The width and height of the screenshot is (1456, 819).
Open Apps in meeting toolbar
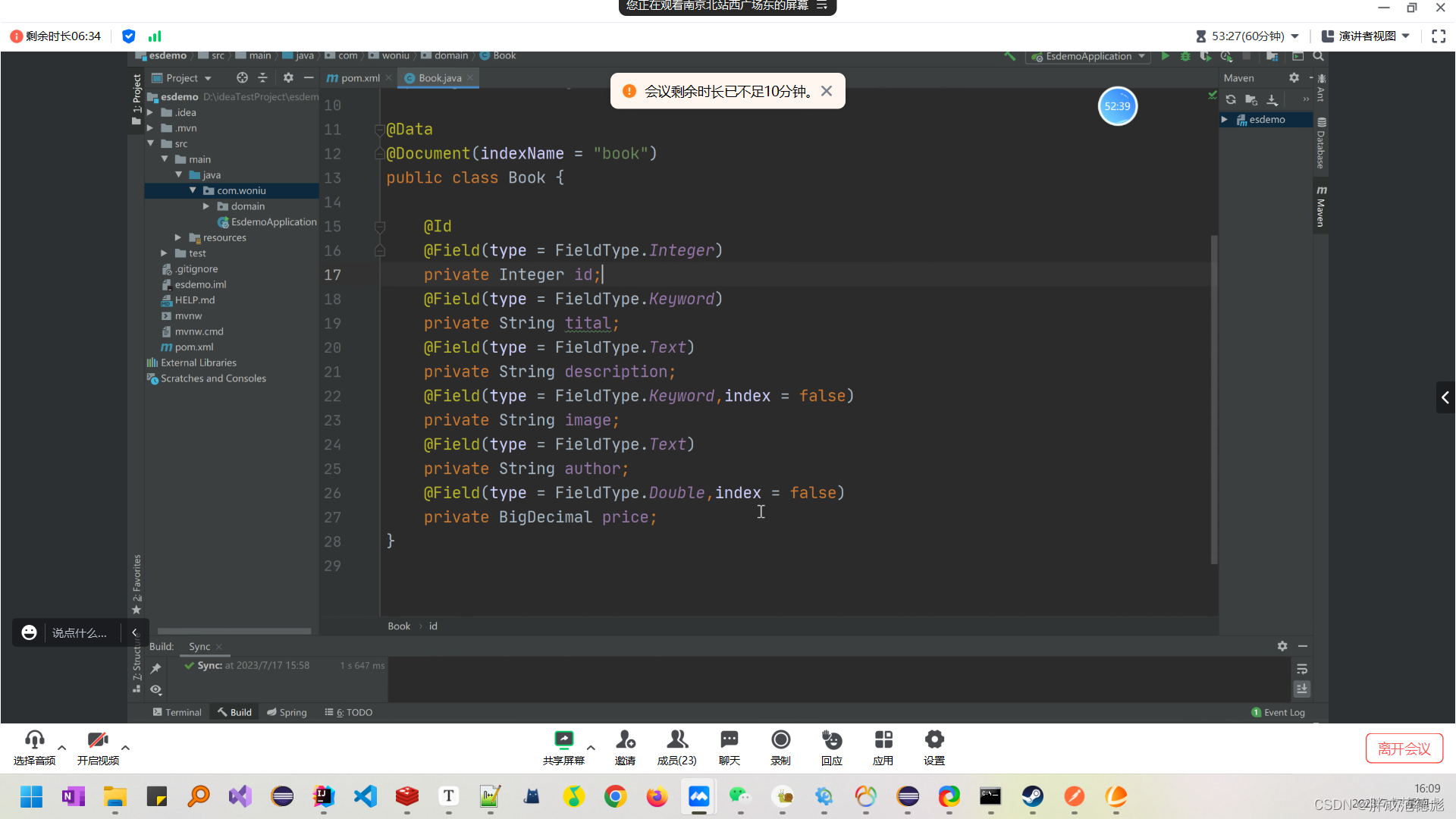coord(883,748)
